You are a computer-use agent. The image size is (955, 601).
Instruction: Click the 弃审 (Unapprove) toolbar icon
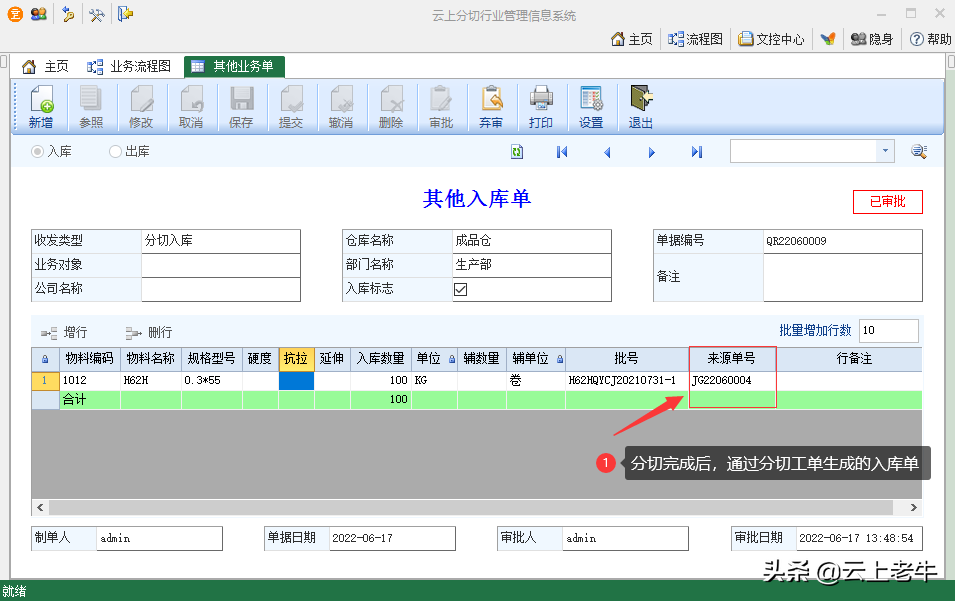pos(491,107)
